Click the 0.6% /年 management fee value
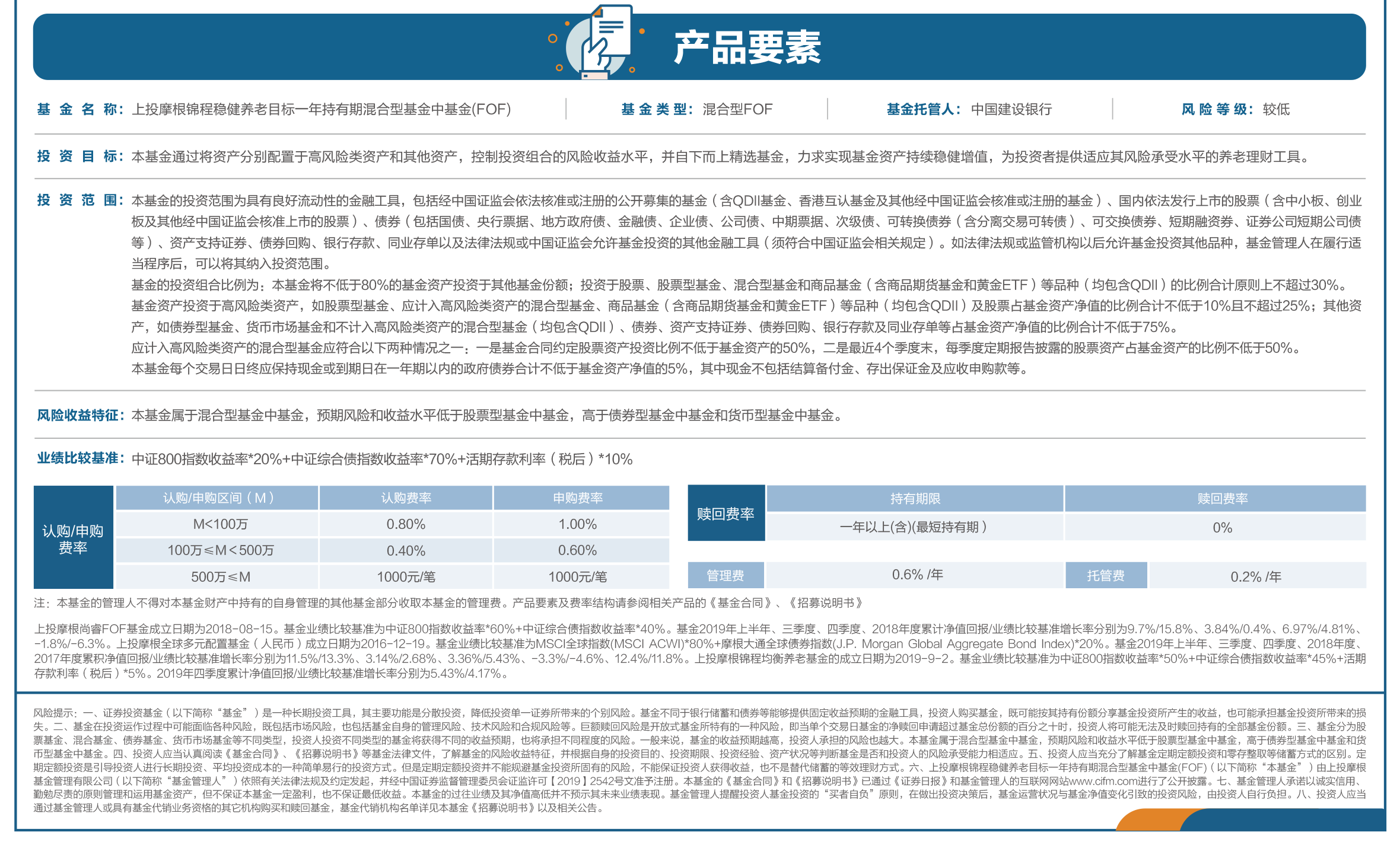This screenshot has width=1400, height=845. tap(917, 575)
